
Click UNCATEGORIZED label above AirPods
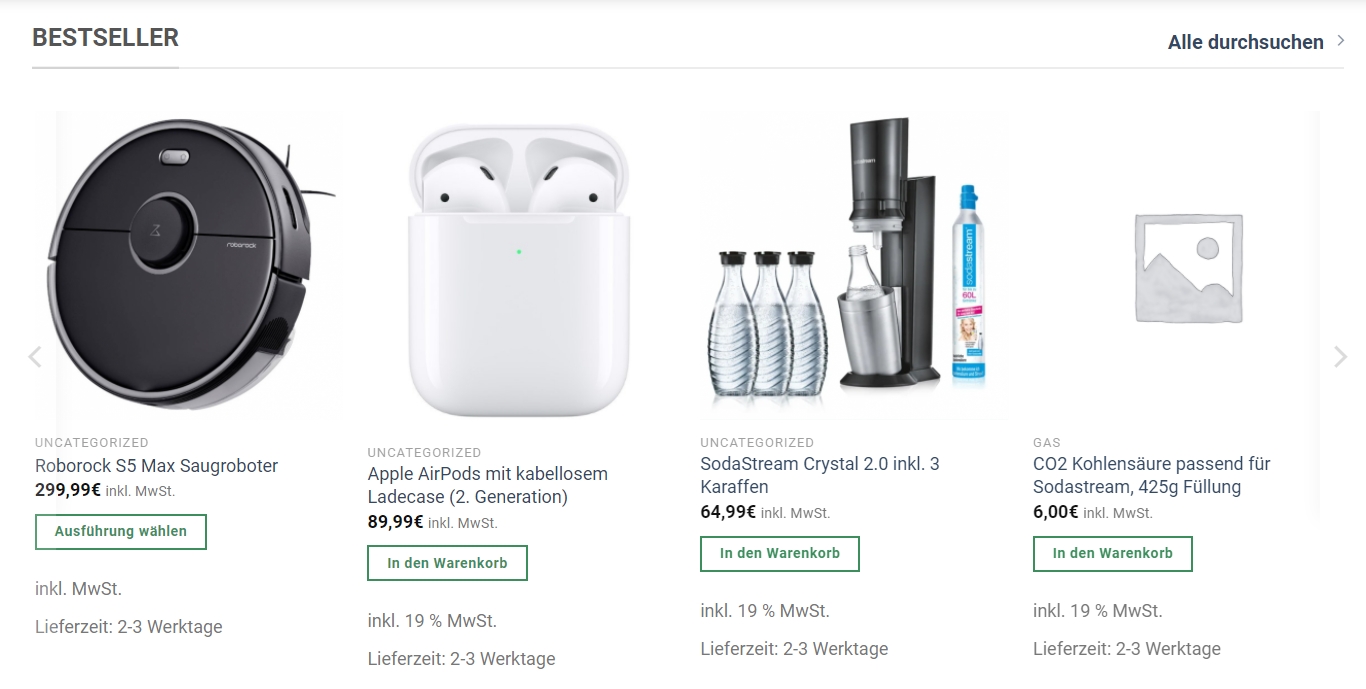(424, 453)
